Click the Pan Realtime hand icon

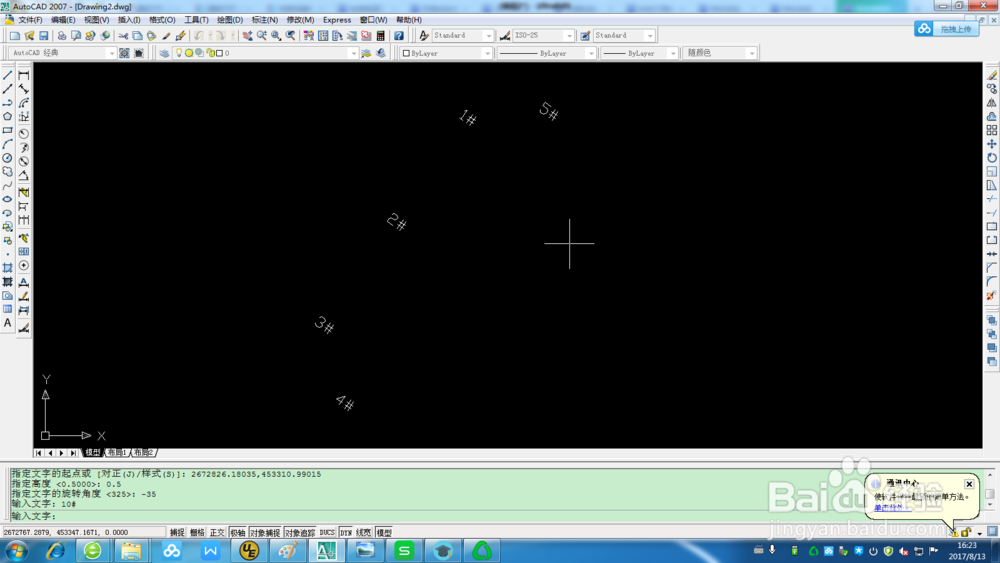pos(247,36)
